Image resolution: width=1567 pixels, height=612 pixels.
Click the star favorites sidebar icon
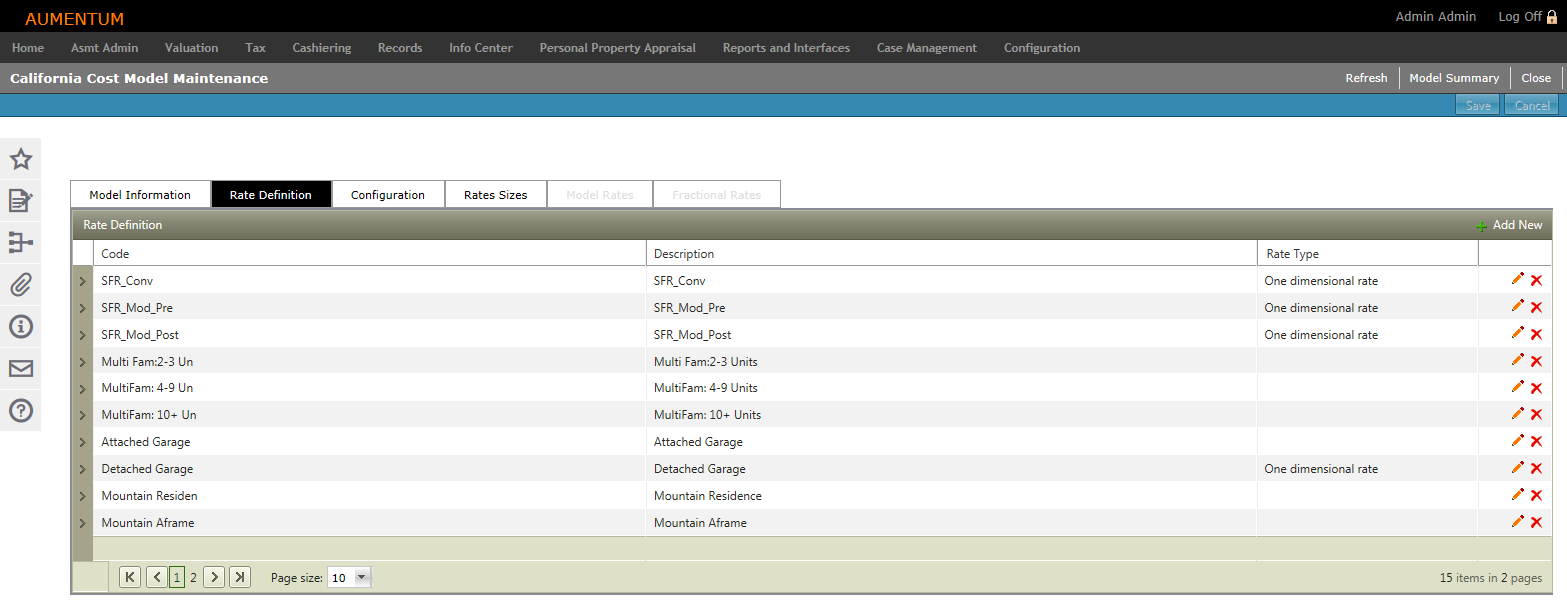21,159
